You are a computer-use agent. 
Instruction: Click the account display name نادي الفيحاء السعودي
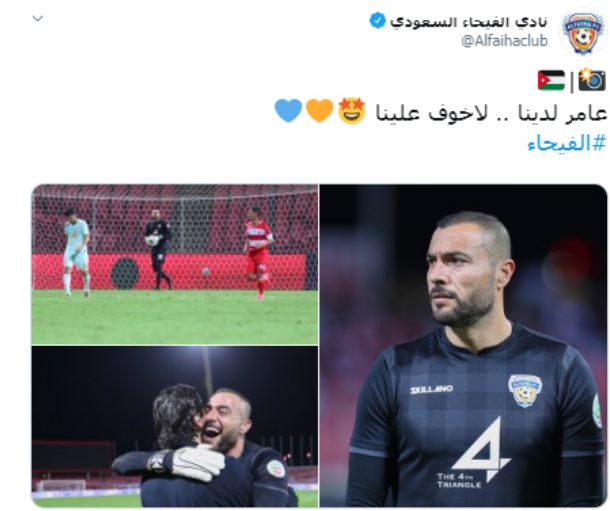click(469, 21)
